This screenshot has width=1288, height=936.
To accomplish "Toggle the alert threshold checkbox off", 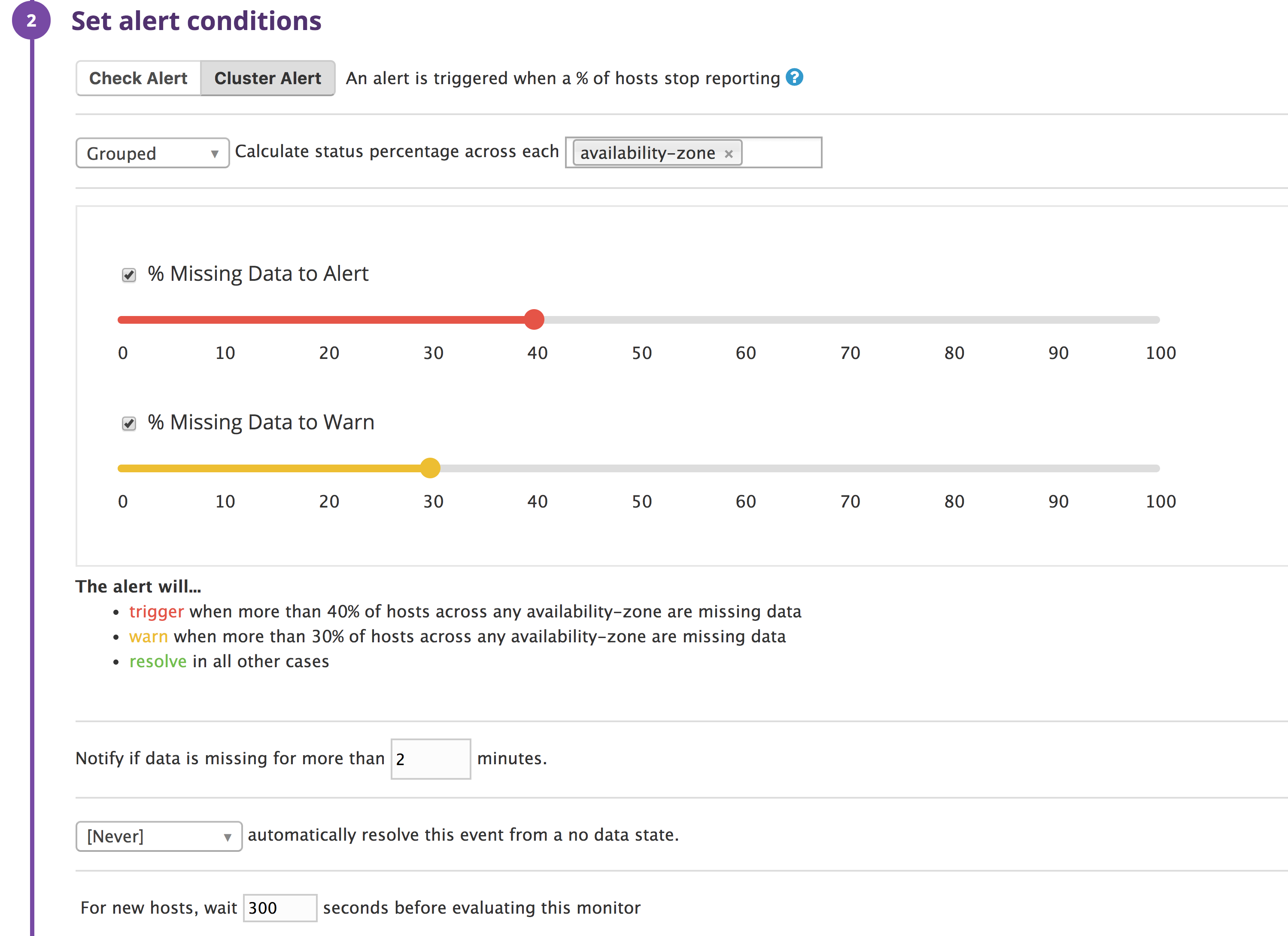I will pos(128,275).
